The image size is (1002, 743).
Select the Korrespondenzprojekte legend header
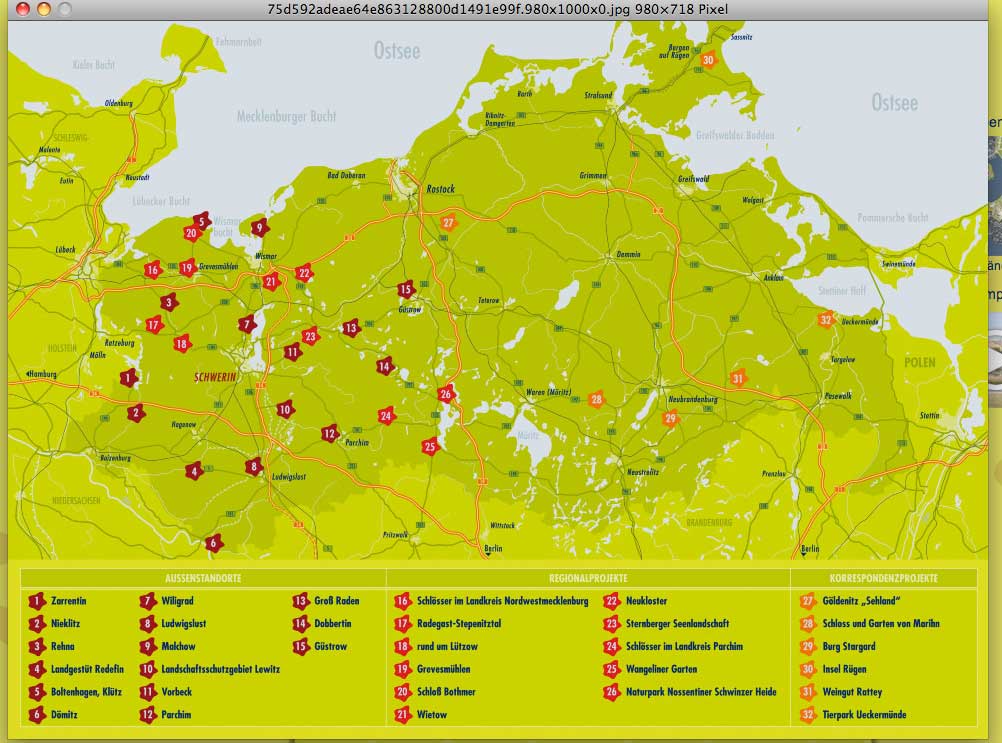click(x=883, y=578)
